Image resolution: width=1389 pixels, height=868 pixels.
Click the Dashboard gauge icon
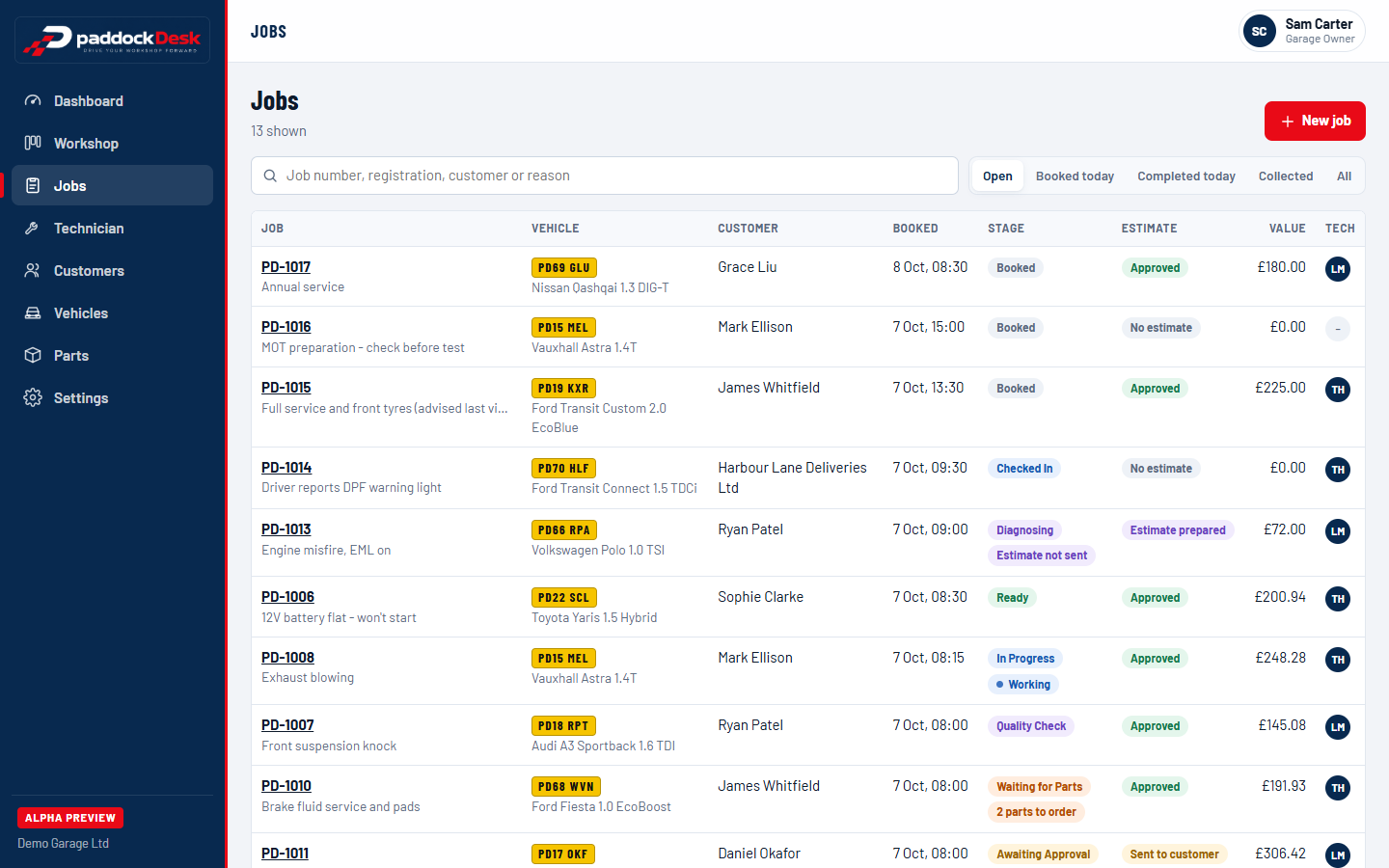coord(33,101)
